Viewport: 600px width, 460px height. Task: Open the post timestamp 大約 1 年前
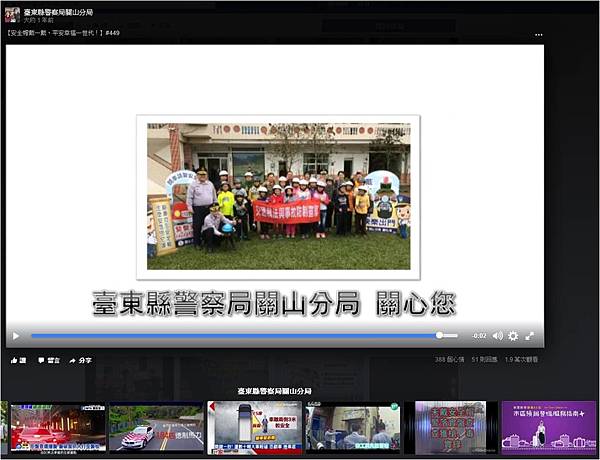tap(39, 20)
